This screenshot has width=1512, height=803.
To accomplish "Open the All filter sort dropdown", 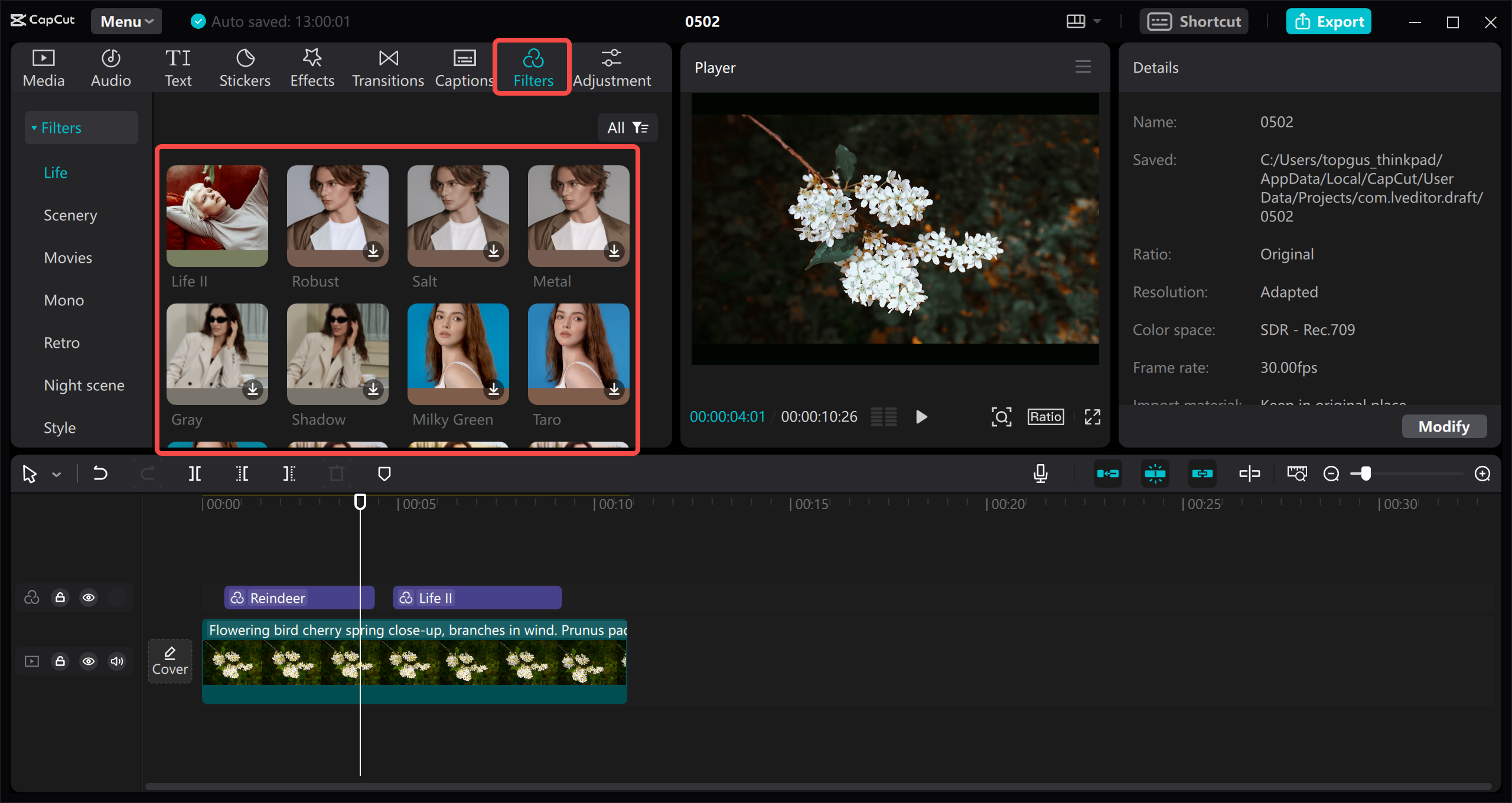I will point(627,127).
